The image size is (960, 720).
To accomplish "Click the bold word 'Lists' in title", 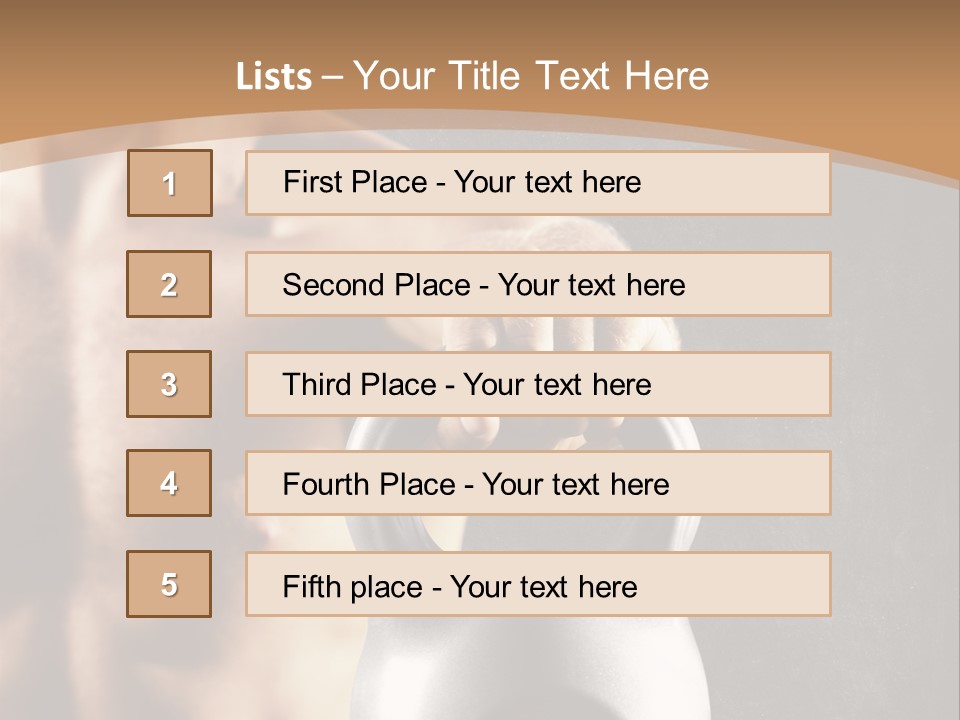I will (x=273, y=77).
